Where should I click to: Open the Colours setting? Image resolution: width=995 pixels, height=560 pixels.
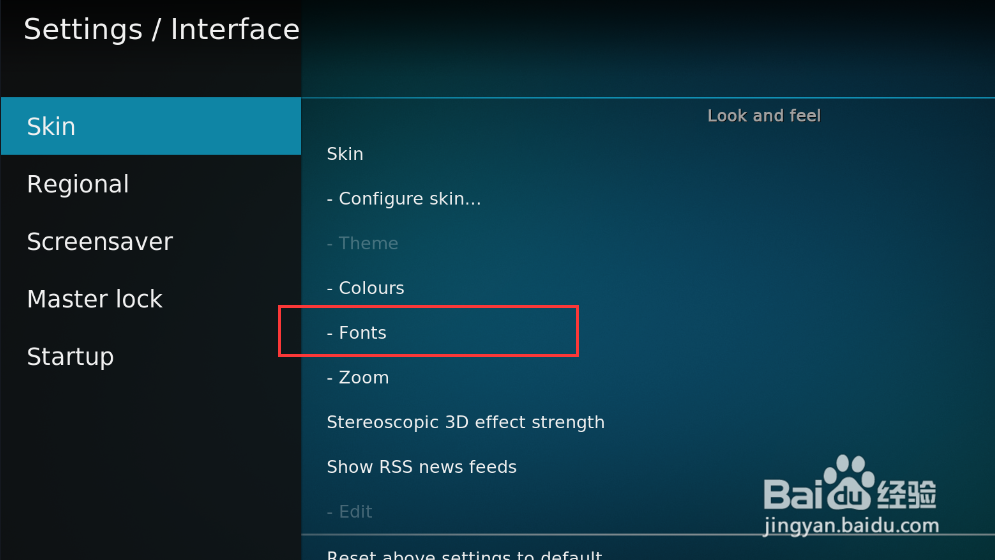click(x=365, y=288)
